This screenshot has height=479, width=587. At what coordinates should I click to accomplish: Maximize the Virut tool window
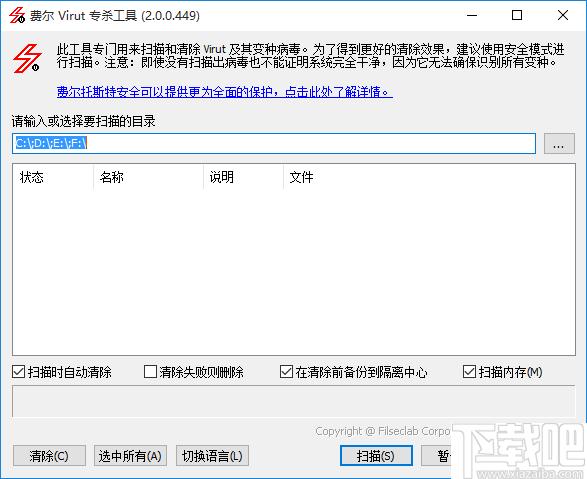[517, 15]
